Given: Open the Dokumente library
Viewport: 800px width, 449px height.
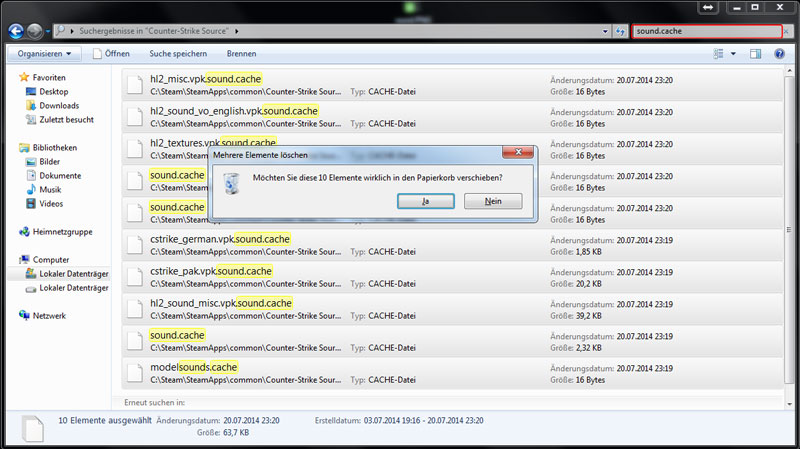Looking at the screenshot, I should tap(54, 176).
